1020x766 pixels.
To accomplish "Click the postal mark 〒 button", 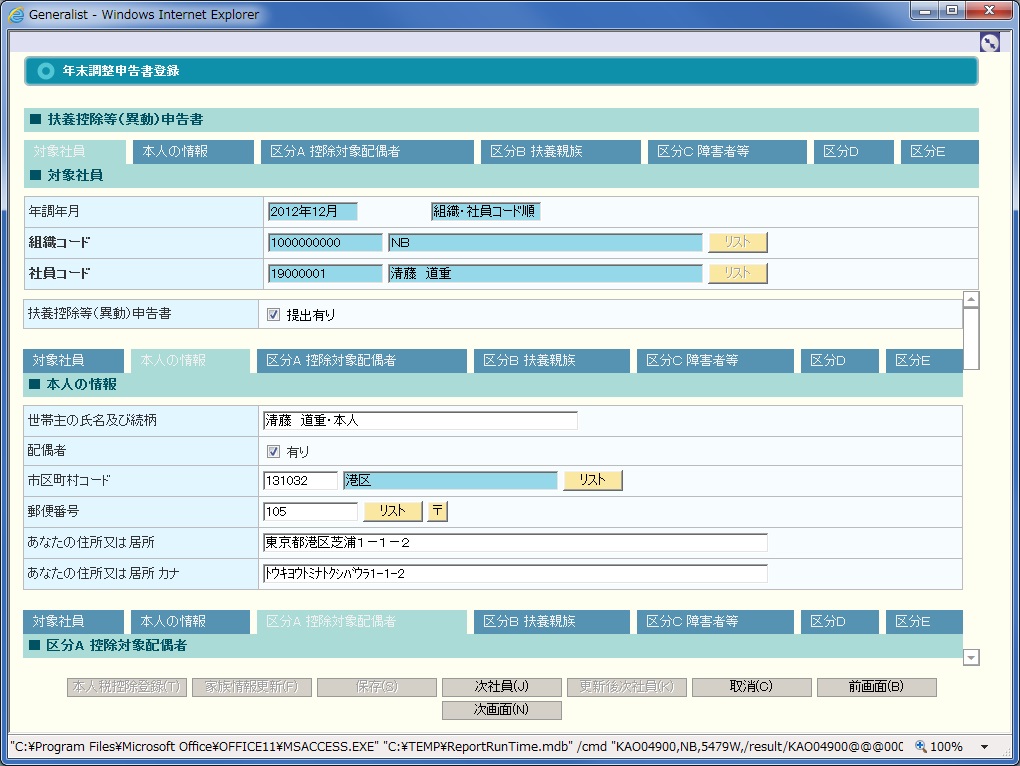I will click(437, 511).
